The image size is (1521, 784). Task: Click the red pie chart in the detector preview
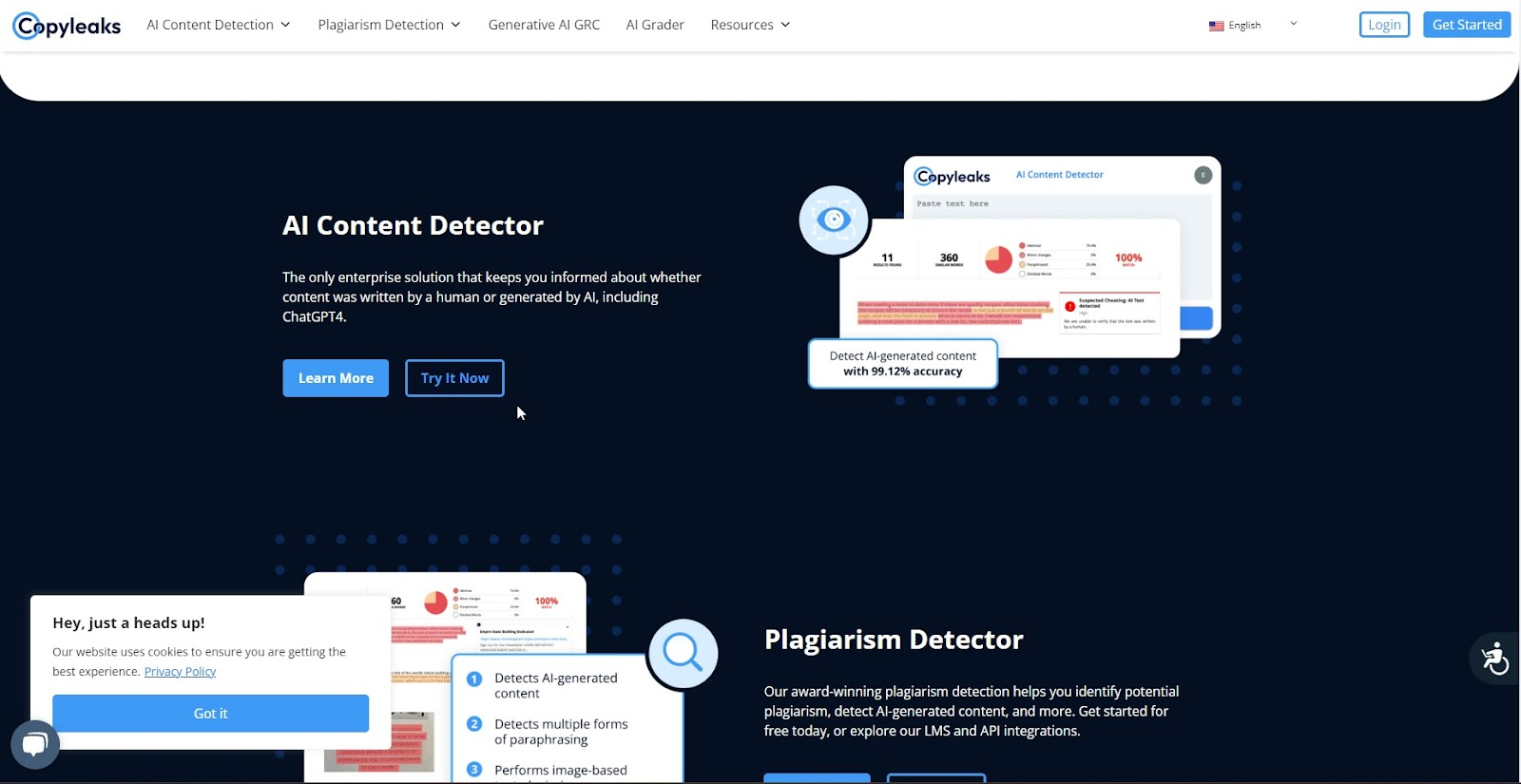point(998,259)
